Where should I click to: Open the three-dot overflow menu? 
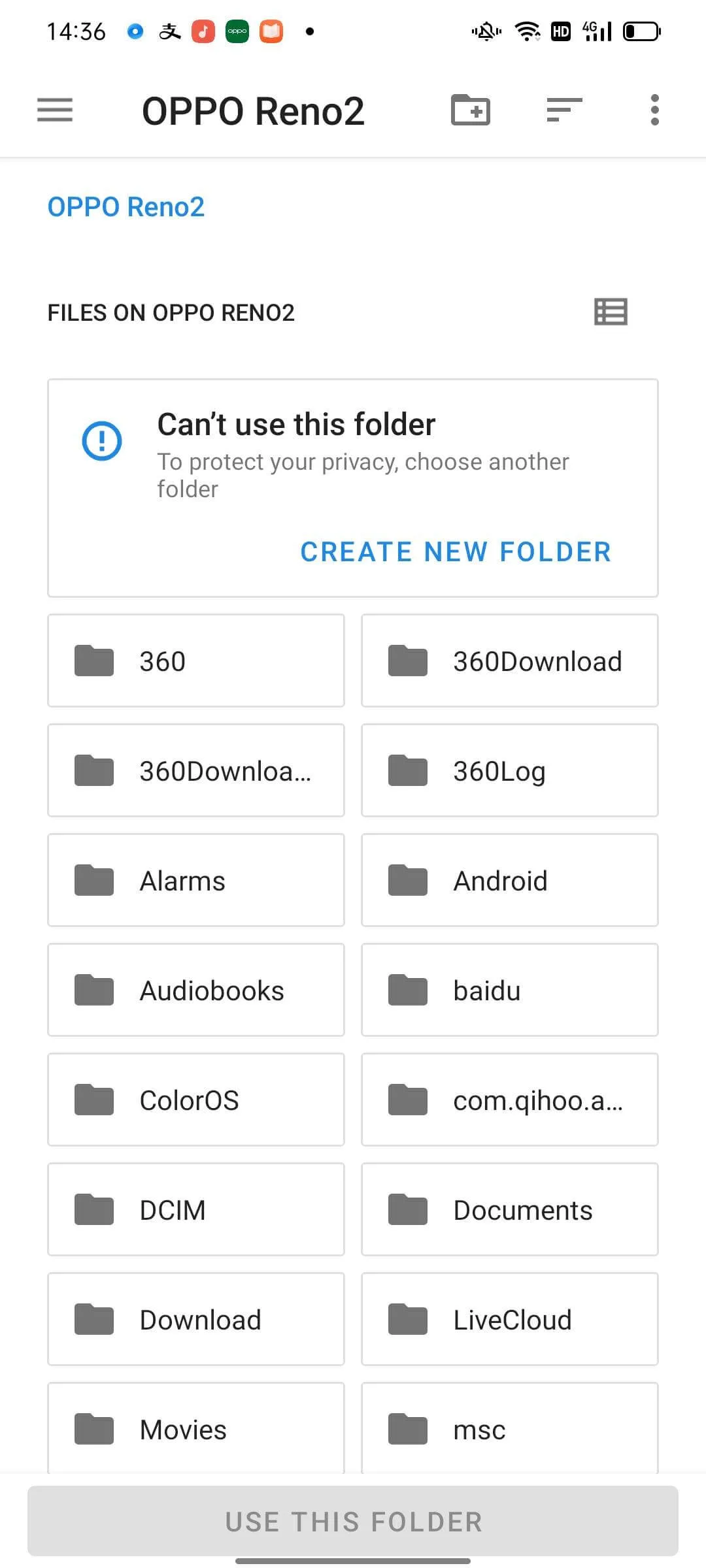point(654,110)
